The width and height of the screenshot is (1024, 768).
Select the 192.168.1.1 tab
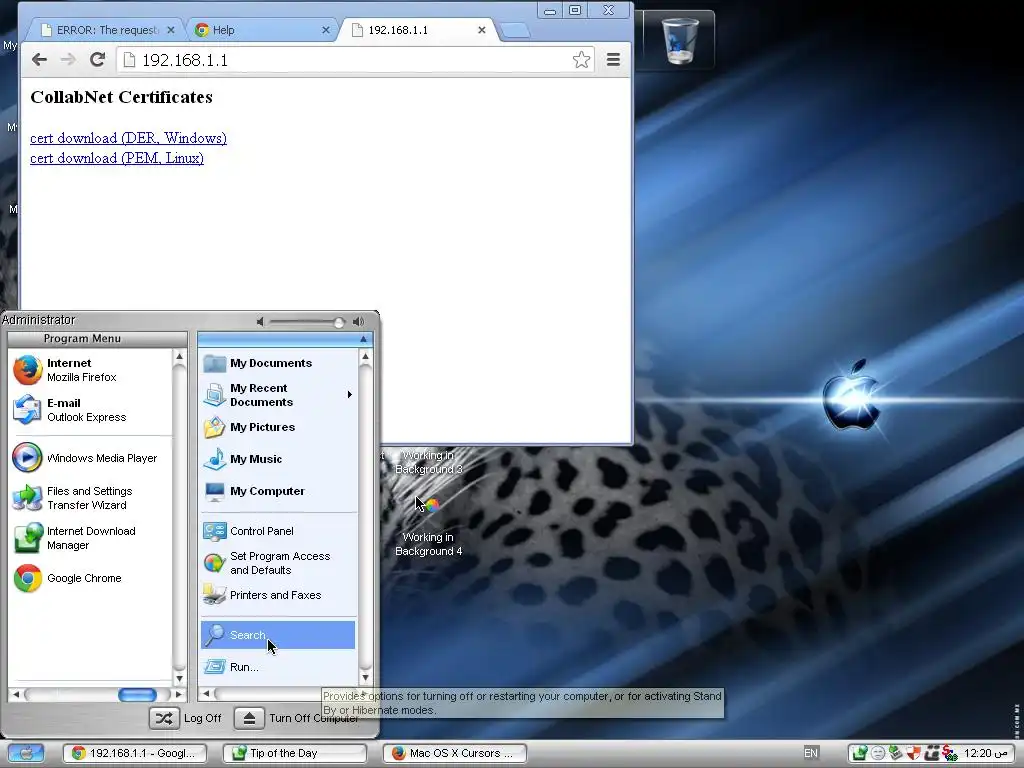point(418,30)
